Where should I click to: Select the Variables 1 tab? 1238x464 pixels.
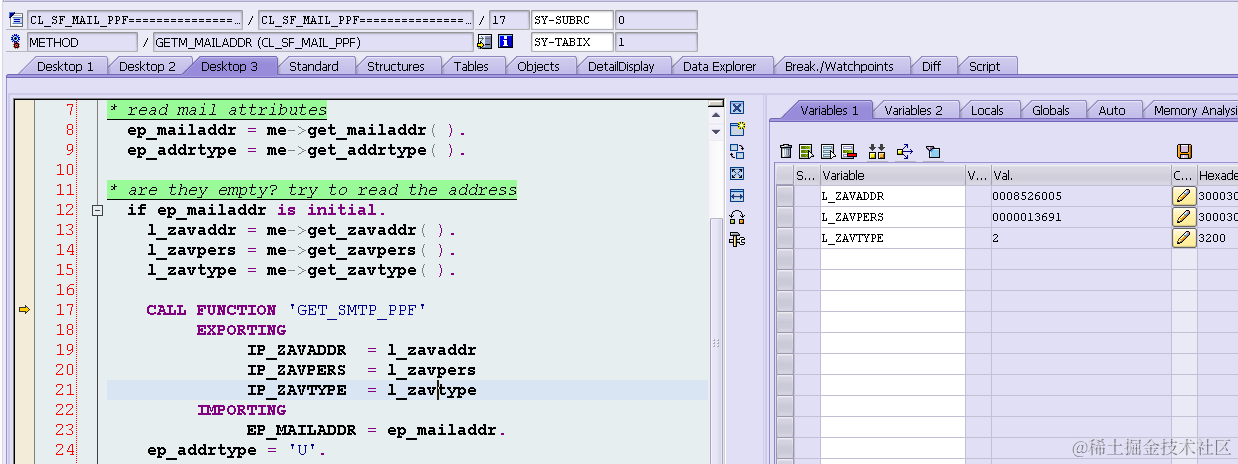pyautogui.click(x=829, y=110)
